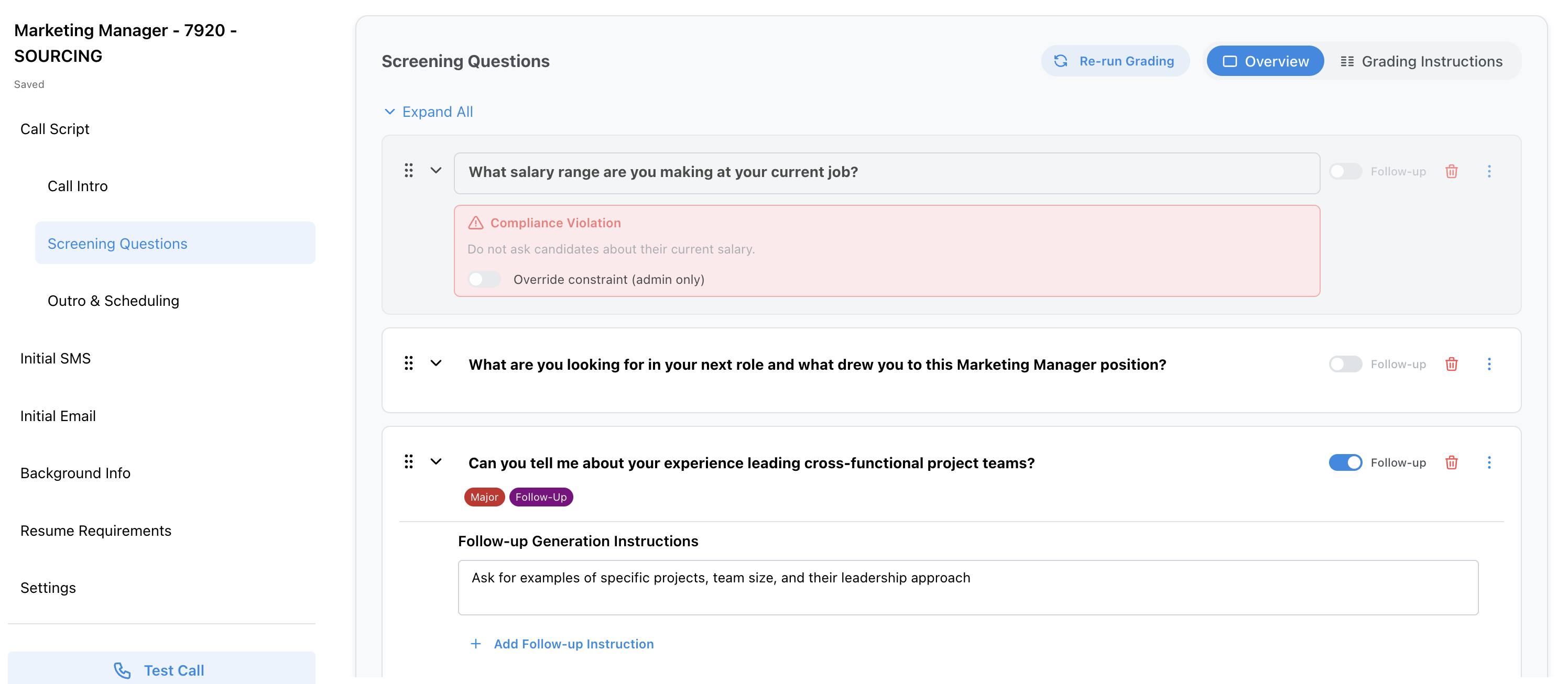Viewport: 1568px width, 684px height.
Task: Open Outro & Scheduling in the sidebar
Action: point(114,300)
